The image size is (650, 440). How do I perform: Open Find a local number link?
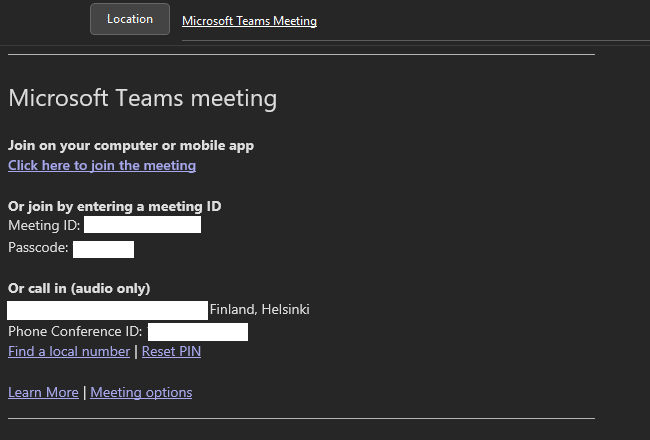[69, 352]
